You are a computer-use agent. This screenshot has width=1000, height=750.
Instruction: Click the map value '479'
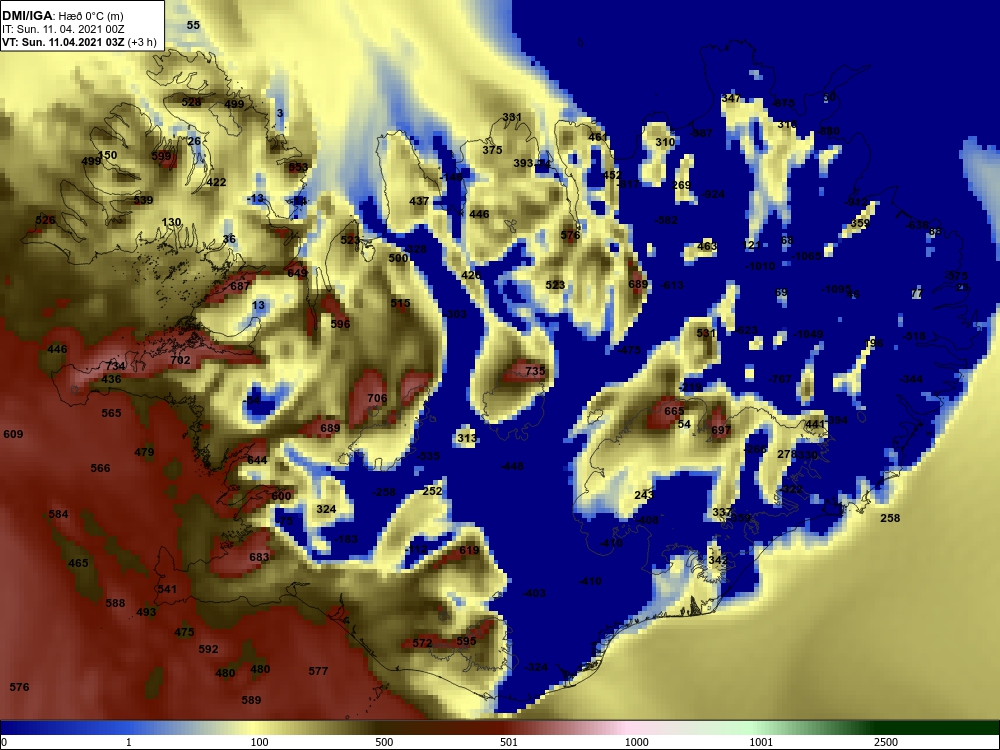point(144,452)
